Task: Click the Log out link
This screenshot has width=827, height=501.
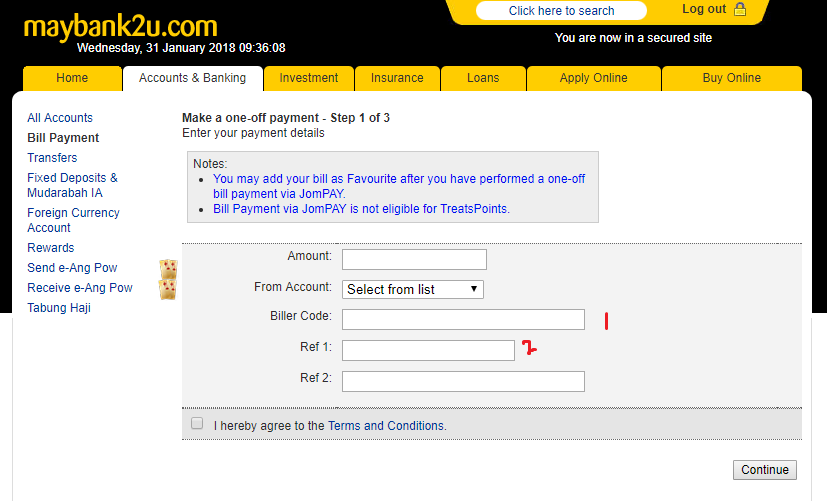Action: coord(704,9)
